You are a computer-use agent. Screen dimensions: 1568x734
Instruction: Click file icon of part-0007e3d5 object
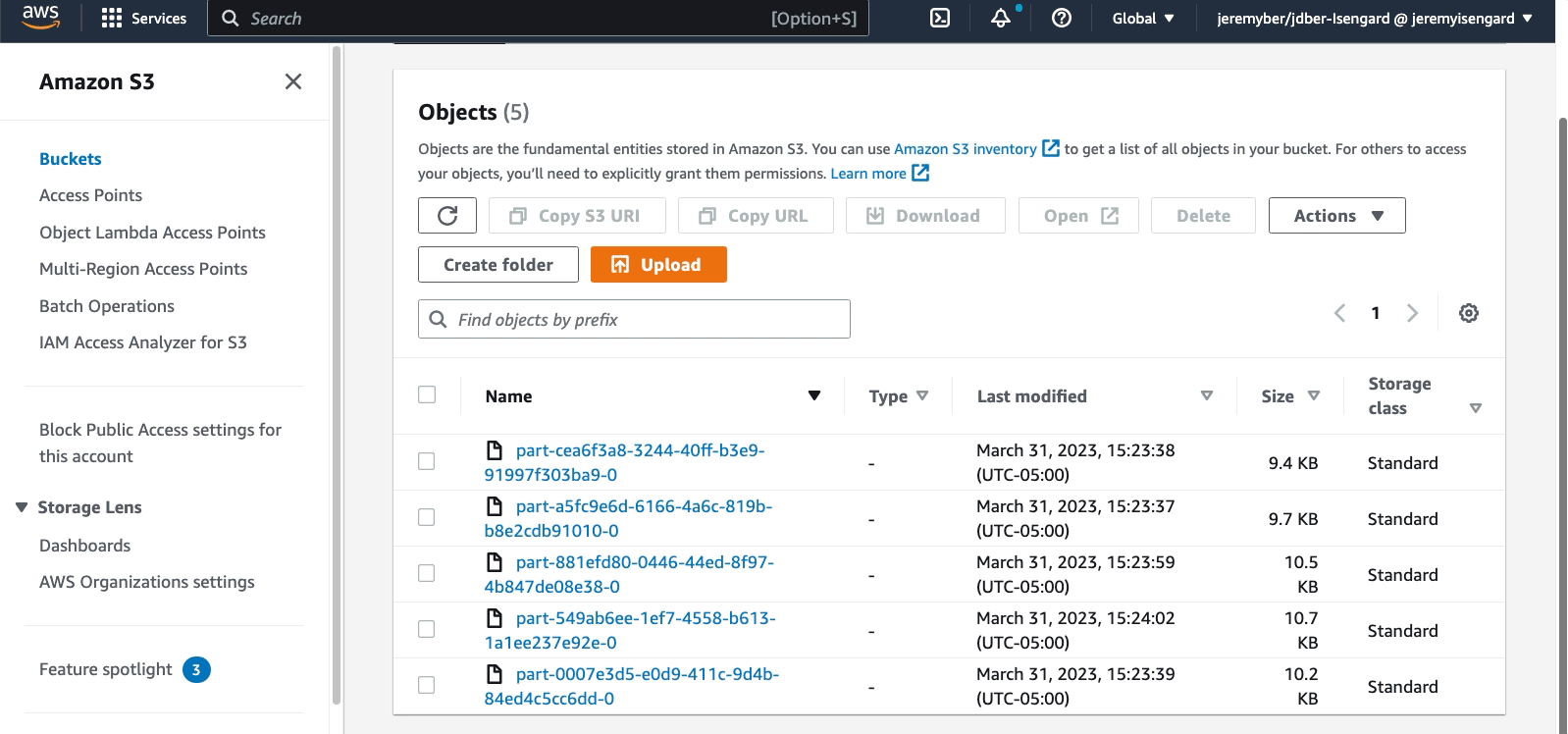point(496,674)
